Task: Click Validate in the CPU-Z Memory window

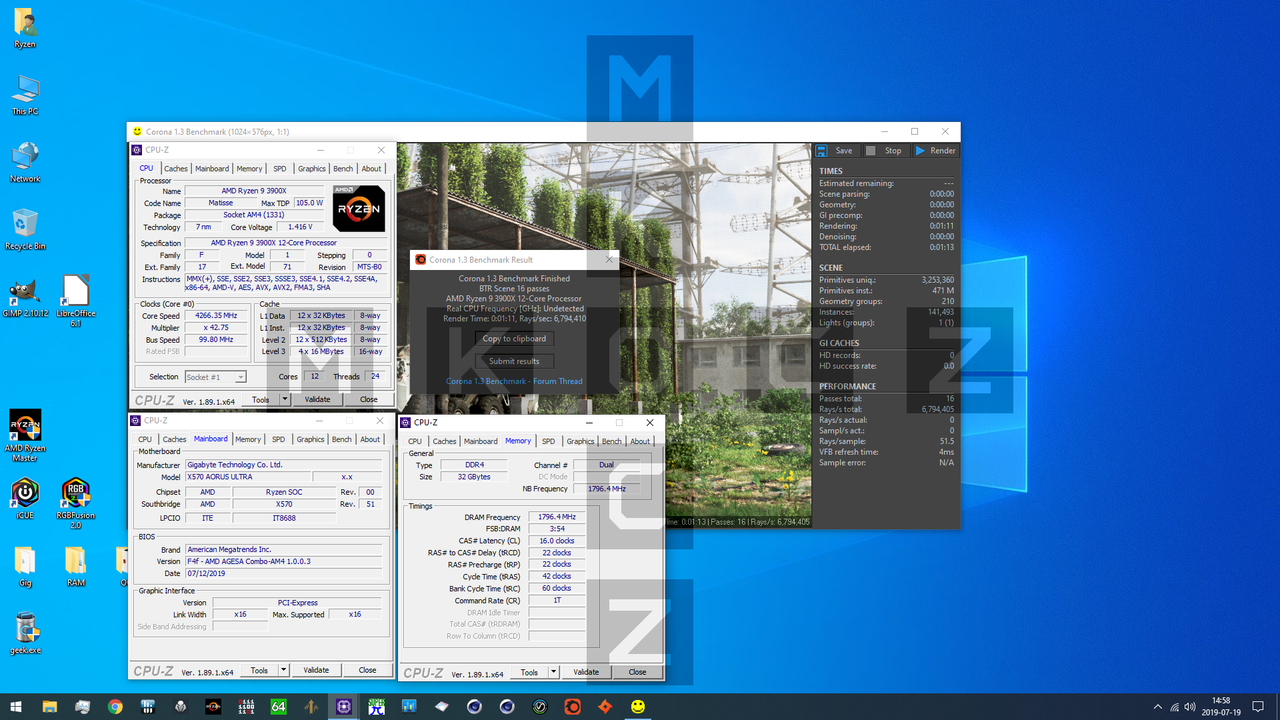Action: pos(586,672)
